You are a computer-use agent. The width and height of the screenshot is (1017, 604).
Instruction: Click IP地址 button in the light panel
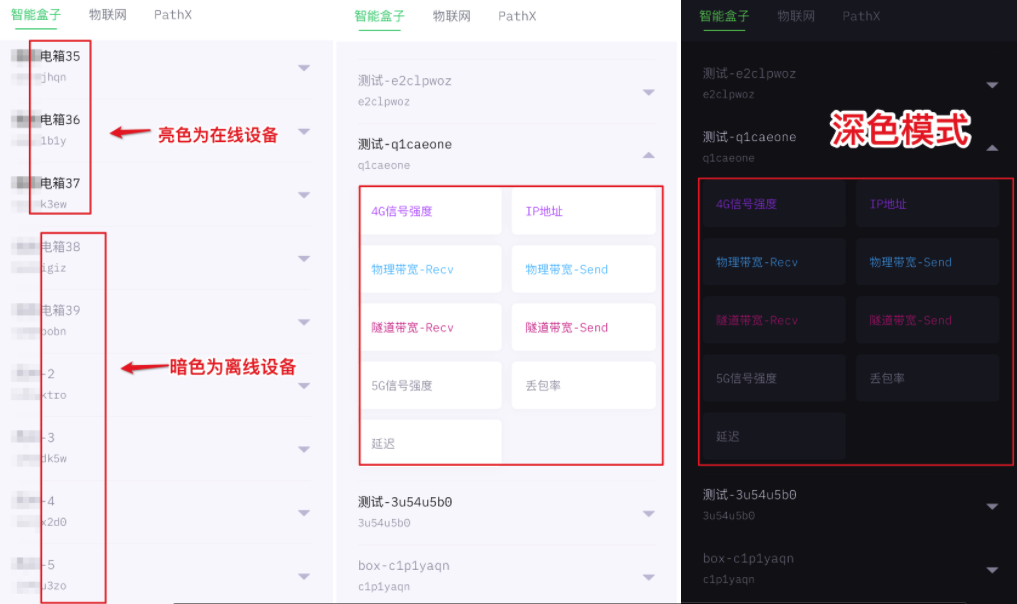coord(583,212)
